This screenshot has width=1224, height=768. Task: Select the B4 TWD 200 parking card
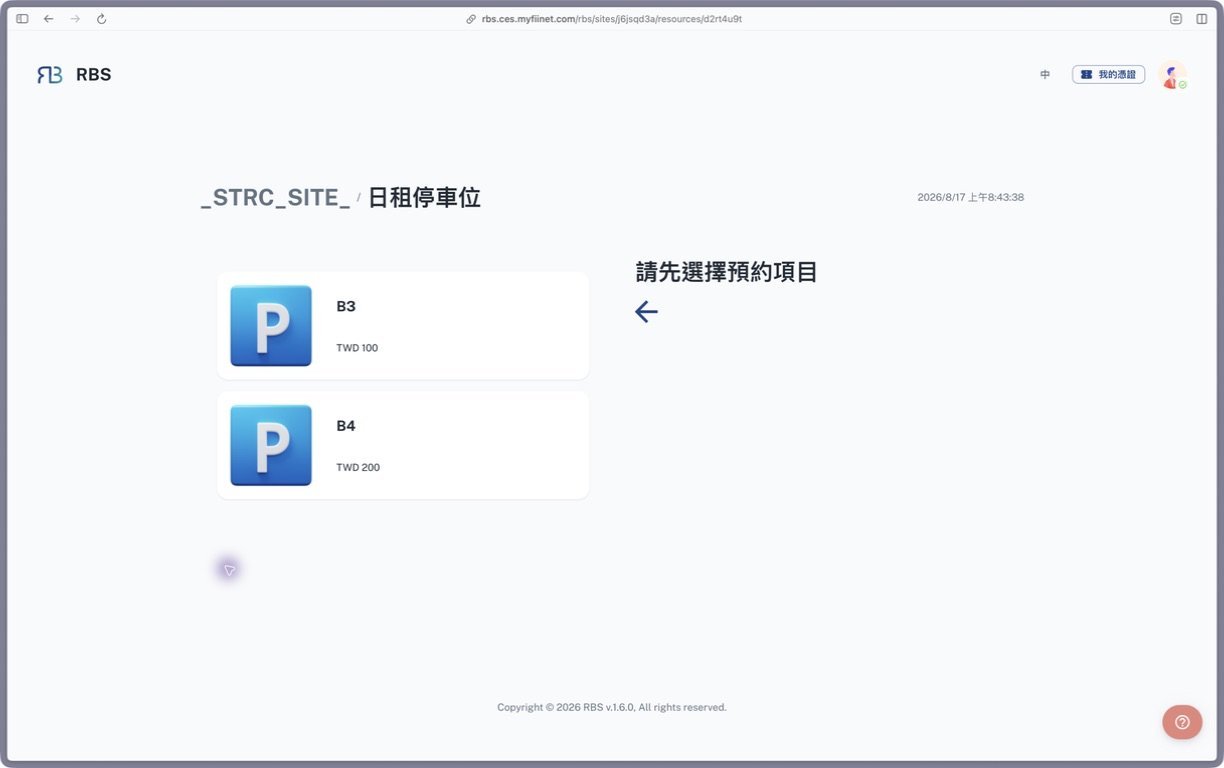403,445
